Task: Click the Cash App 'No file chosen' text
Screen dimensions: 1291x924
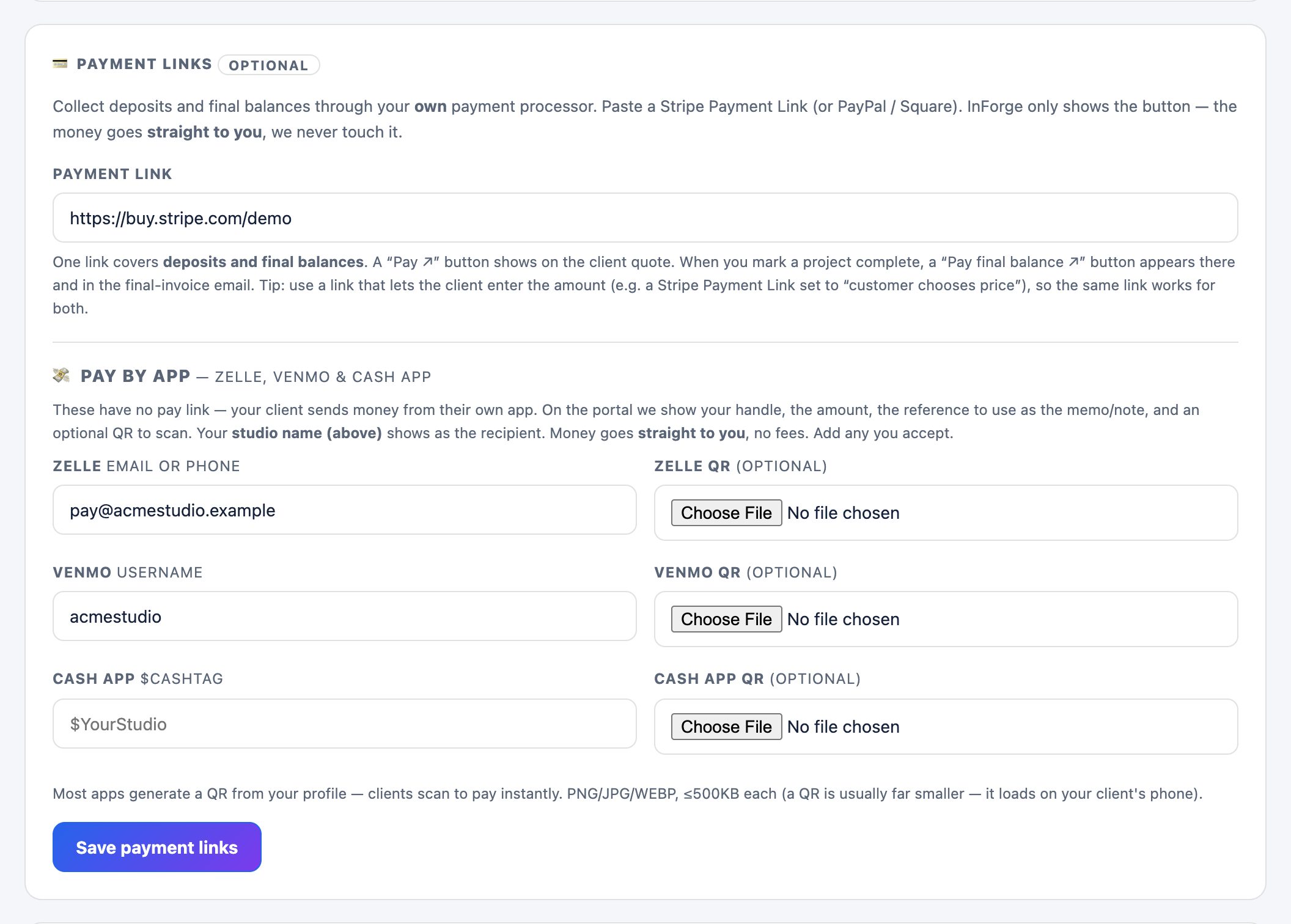Action: (844, 727)
